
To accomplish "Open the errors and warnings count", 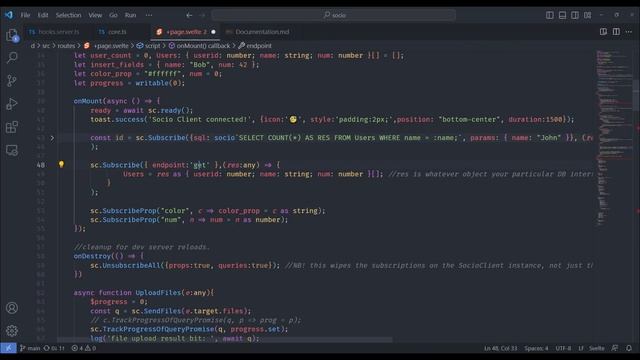I will (x=84, y=348).
